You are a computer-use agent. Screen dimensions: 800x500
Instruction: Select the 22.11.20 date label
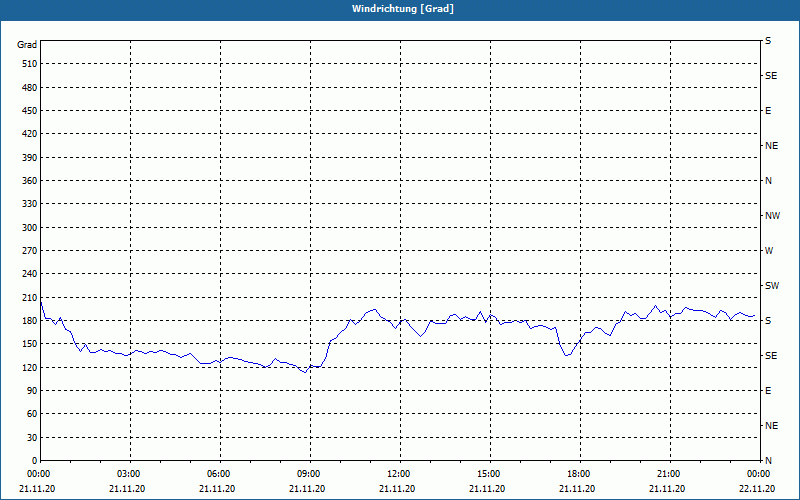tap(757, 489)
